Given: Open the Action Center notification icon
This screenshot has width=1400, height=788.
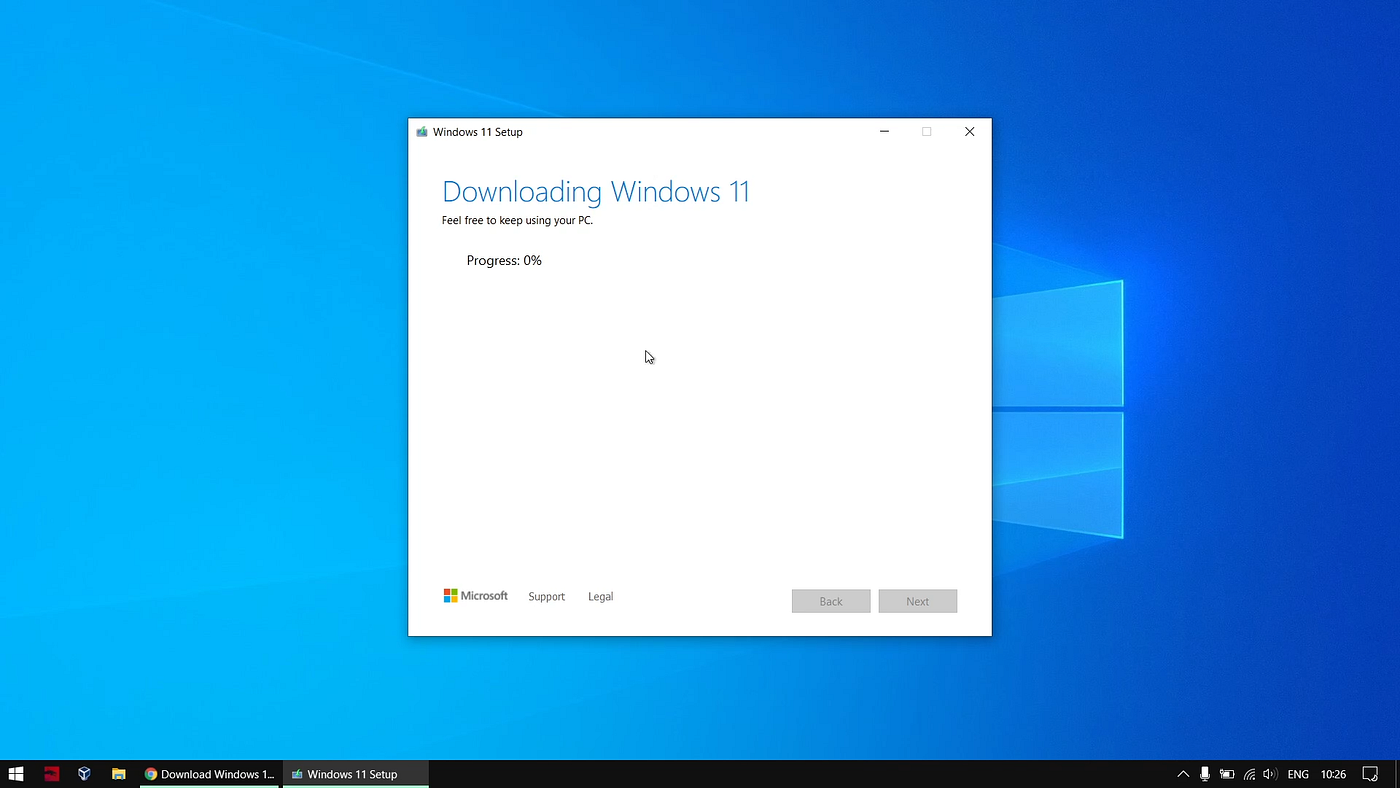Looking at the screenshot, I should click(1371, 773).
